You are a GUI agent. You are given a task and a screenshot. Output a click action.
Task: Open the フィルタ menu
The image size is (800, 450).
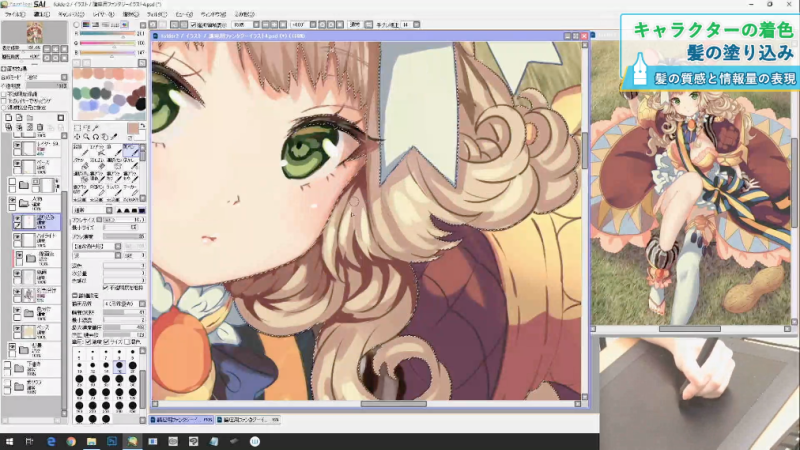pos(157,14)
